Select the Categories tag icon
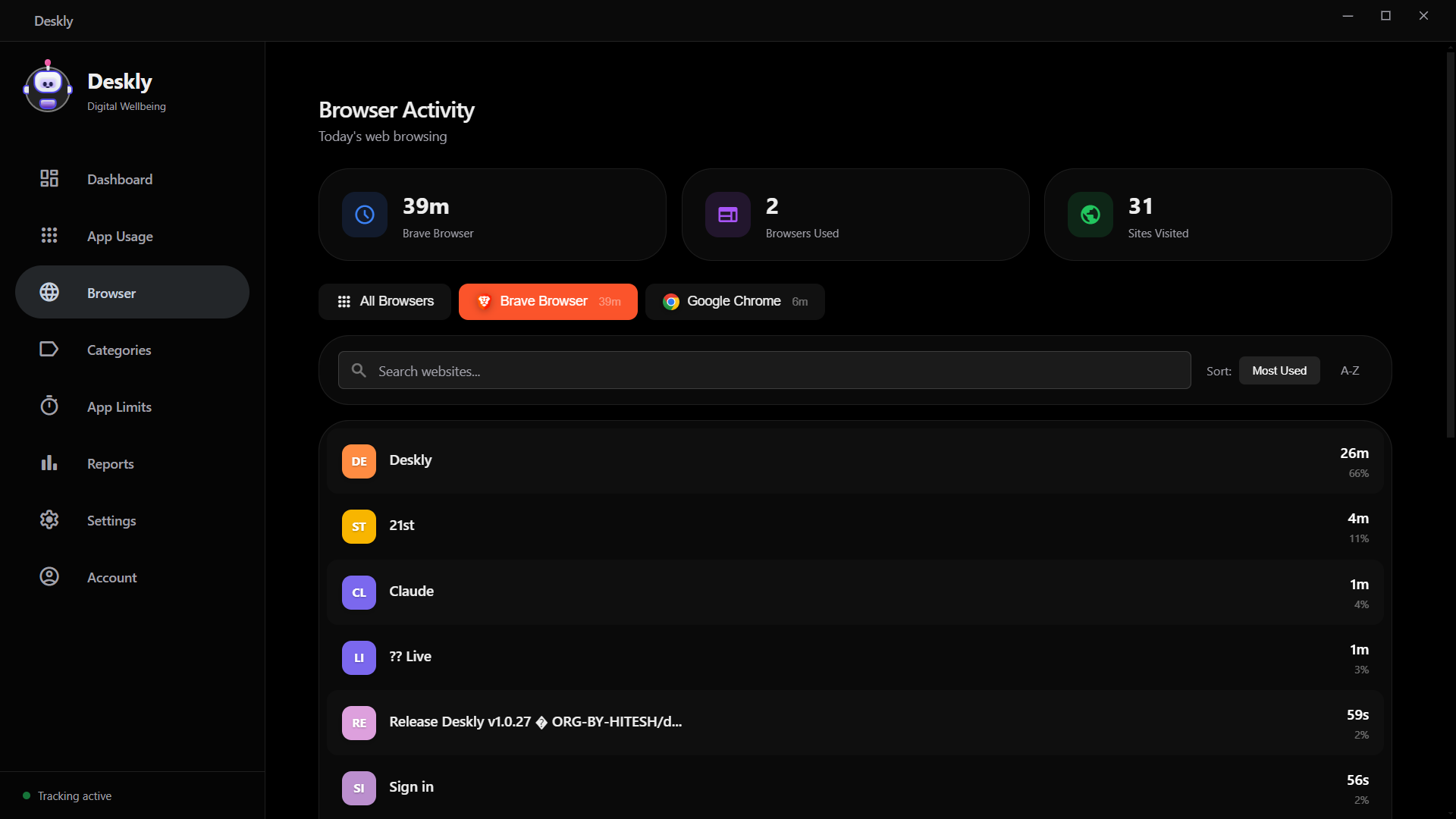 tap(49, 349)
